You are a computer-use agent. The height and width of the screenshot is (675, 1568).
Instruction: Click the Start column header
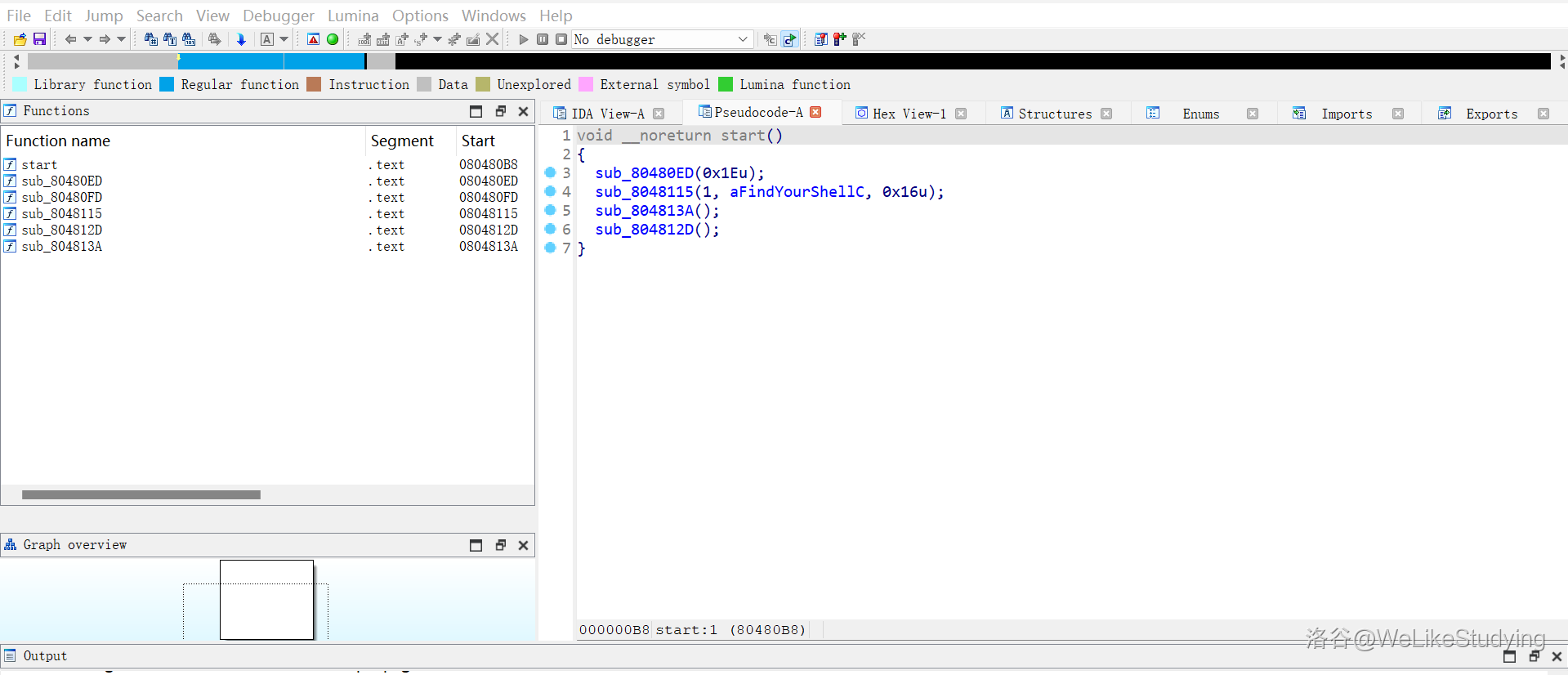478,141
